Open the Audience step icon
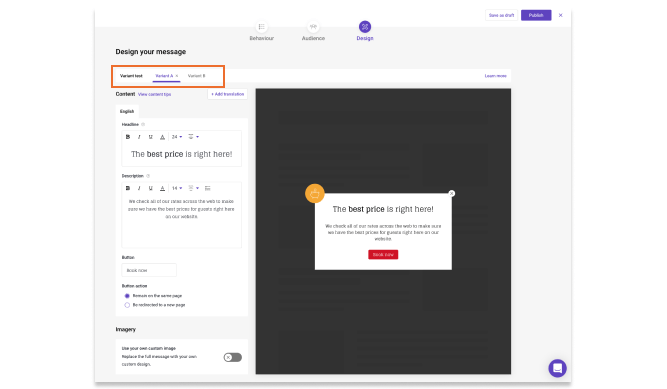 point(313,27)
